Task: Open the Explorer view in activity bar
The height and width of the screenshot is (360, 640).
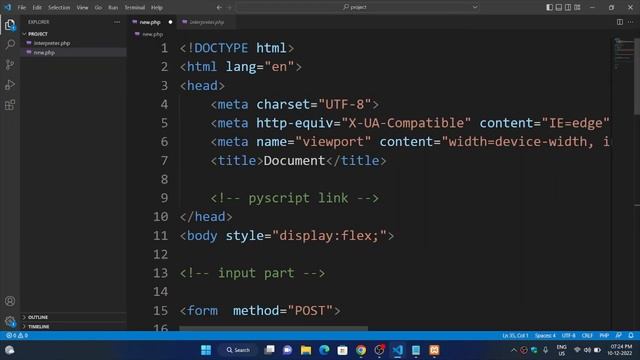Action: (x=10, y=25)
